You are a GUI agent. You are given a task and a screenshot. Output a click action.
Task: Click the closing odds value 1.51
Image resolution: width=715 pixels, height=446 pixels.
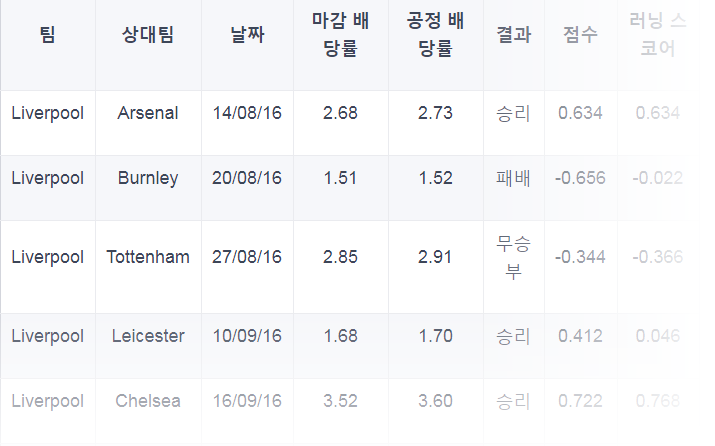(x=340, y=178)
